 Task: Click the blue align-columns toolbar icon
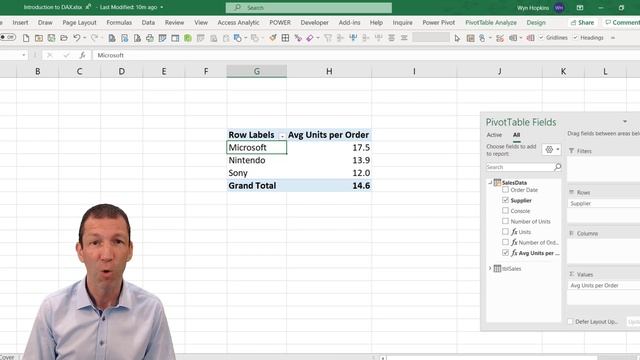[353, 38]
